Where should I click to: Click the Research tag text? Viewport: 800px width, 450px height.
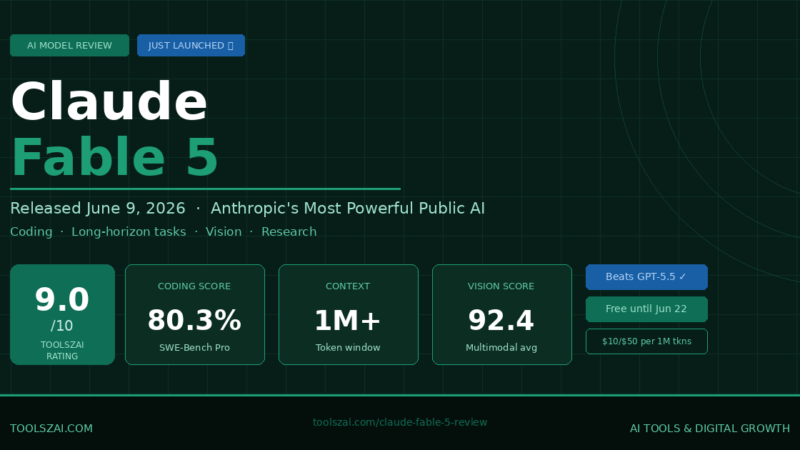(289, 232)
